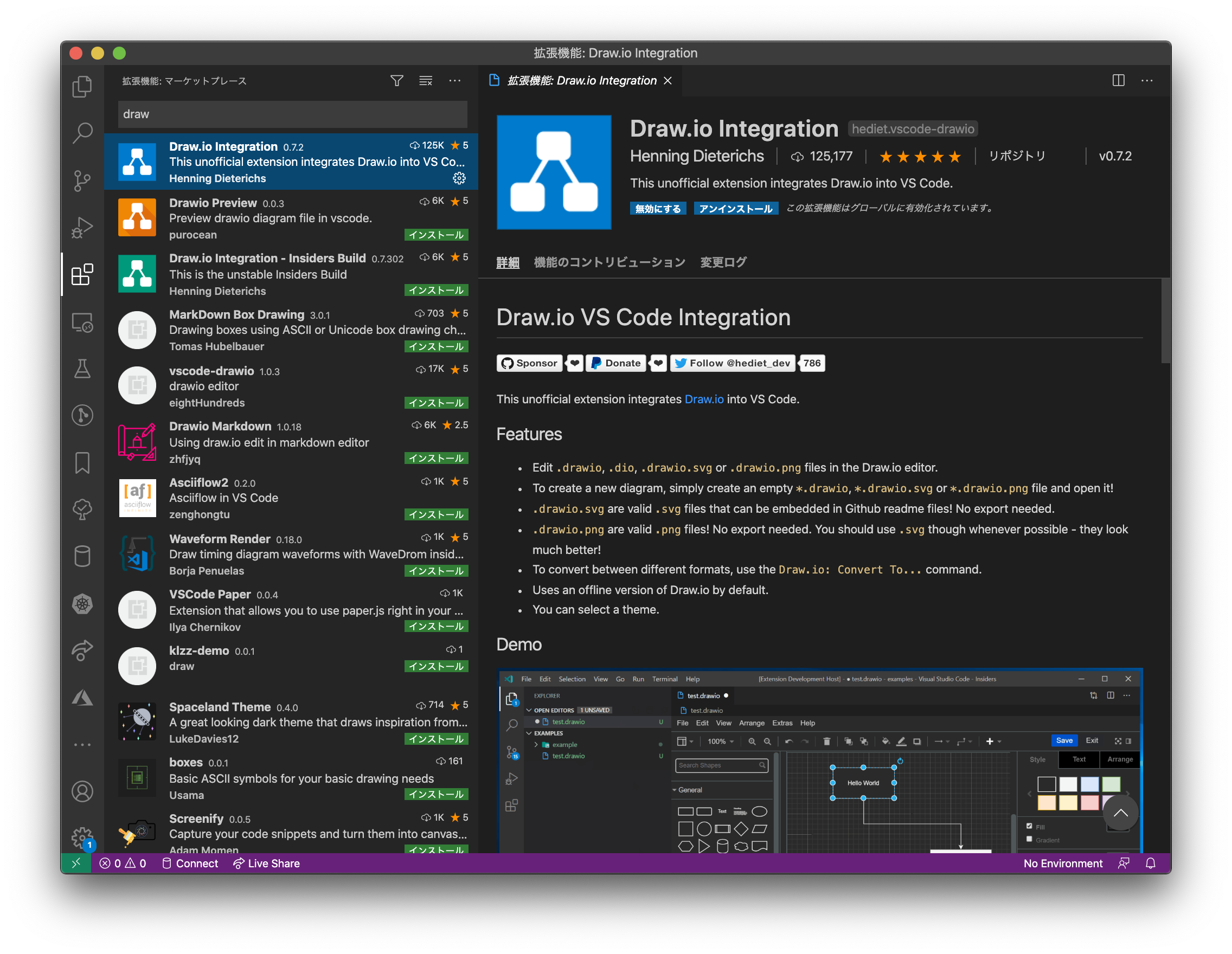The image size is (1232, 954).
Task: Click the アンインストール button
Action: (x=736, y=209)
